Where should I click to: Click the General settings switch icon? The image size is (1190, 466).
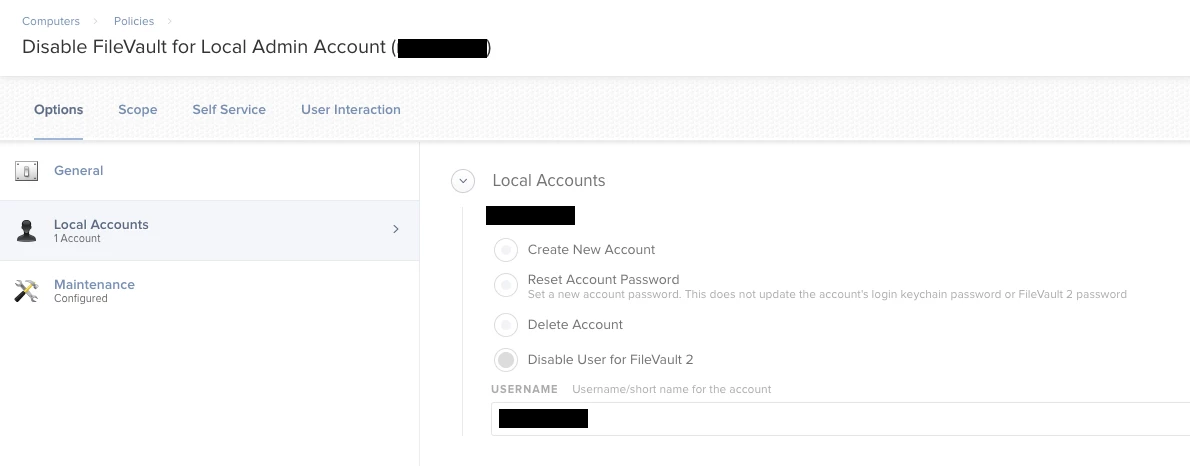[27, 171]
